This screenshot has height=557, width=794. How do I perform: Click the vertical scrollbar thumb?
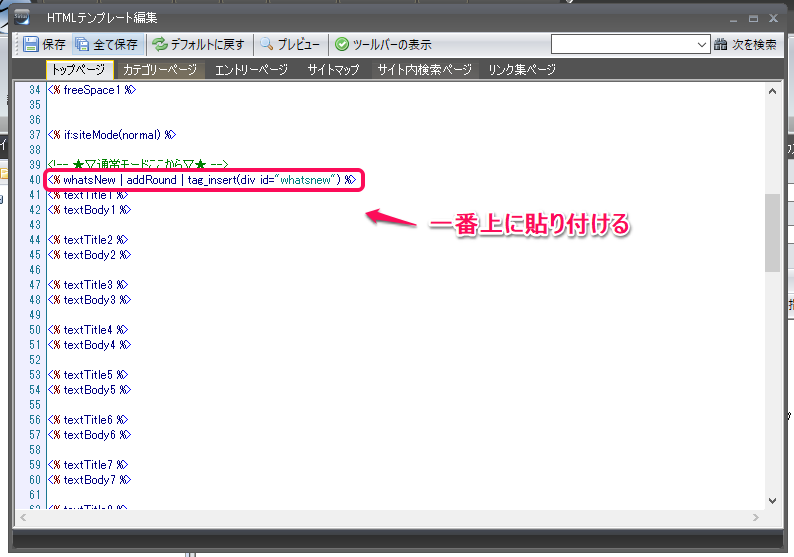click(772, 232)
